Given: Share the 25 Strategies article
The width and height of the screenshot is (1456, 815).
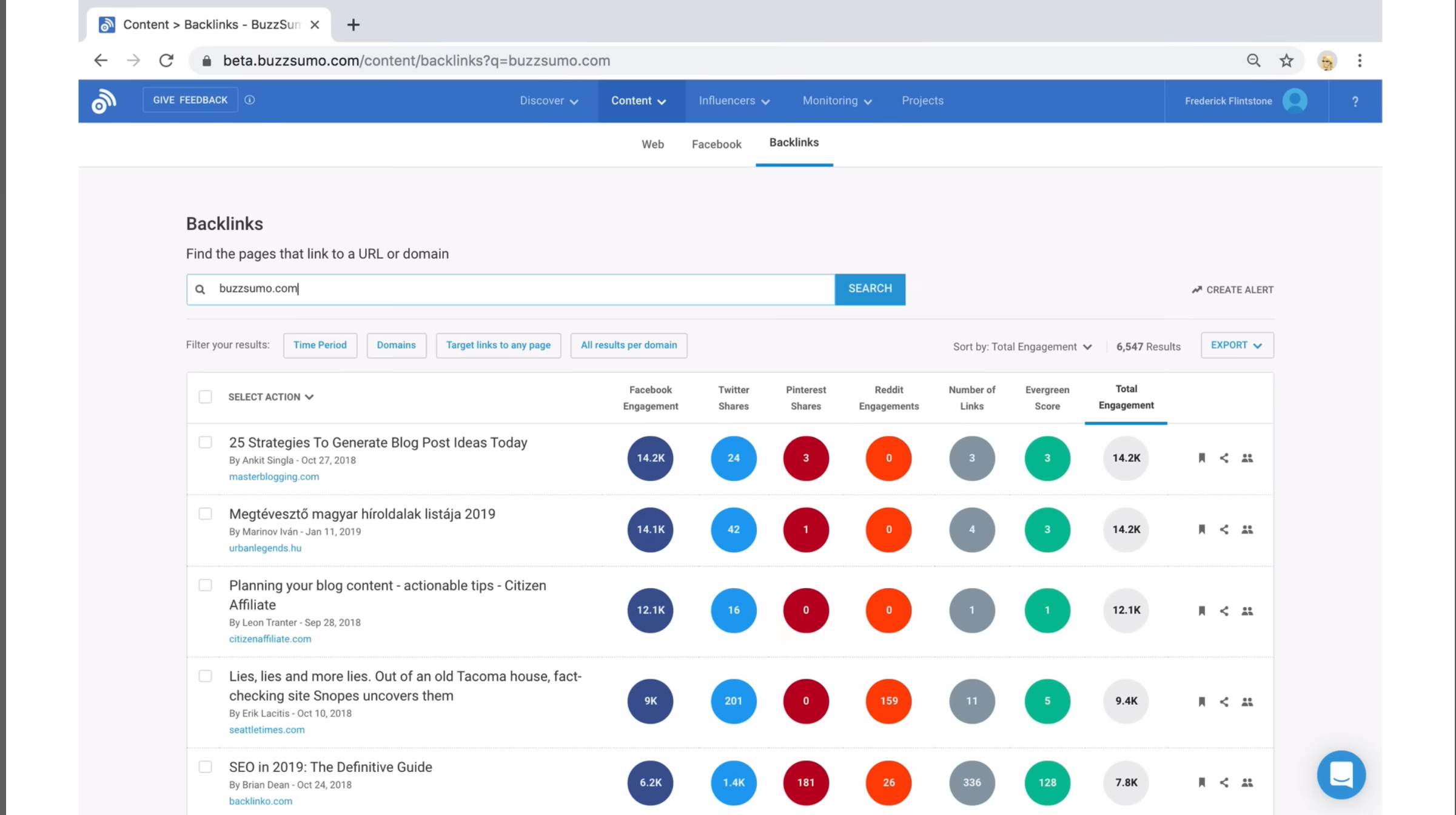Looking at the screenshot, I should point(1224,458).
